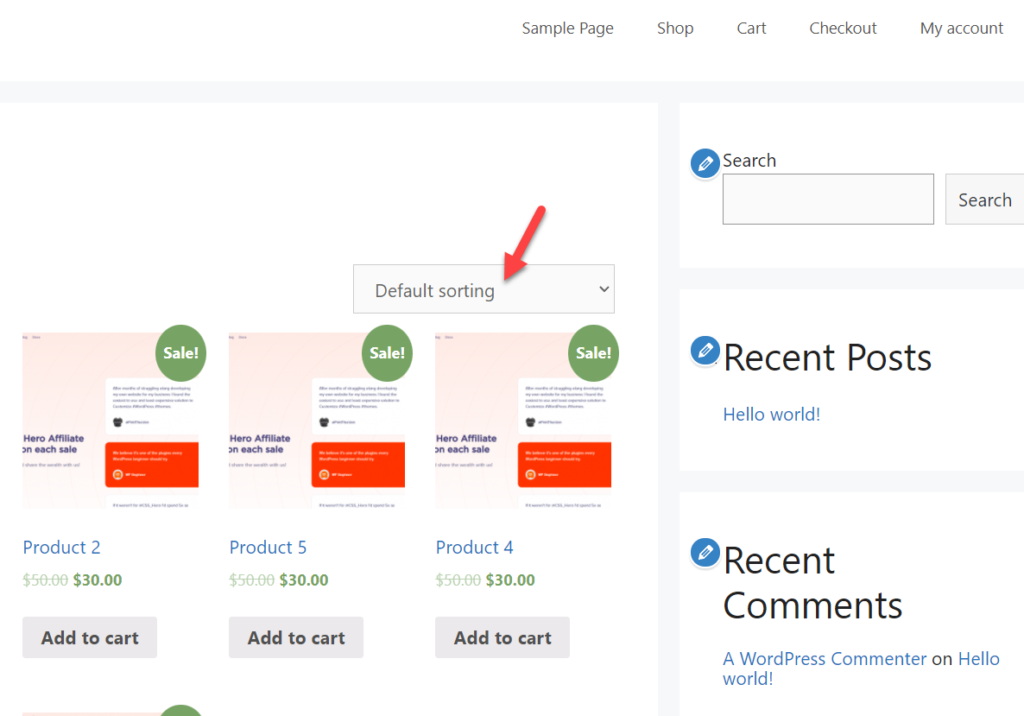Add Product 5 to cart
The width and height of the screenshot is (1024, 716).
click(x=296, y=638)
